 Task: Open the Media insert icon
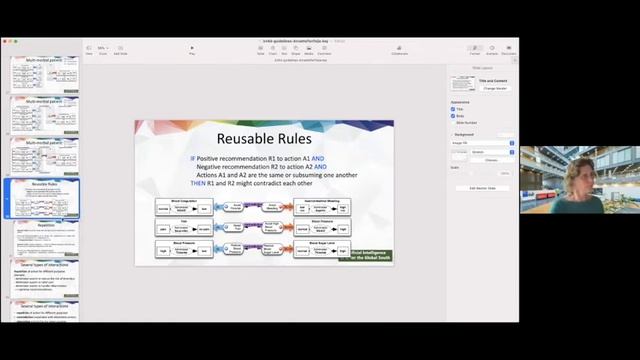tap(309, 48)
